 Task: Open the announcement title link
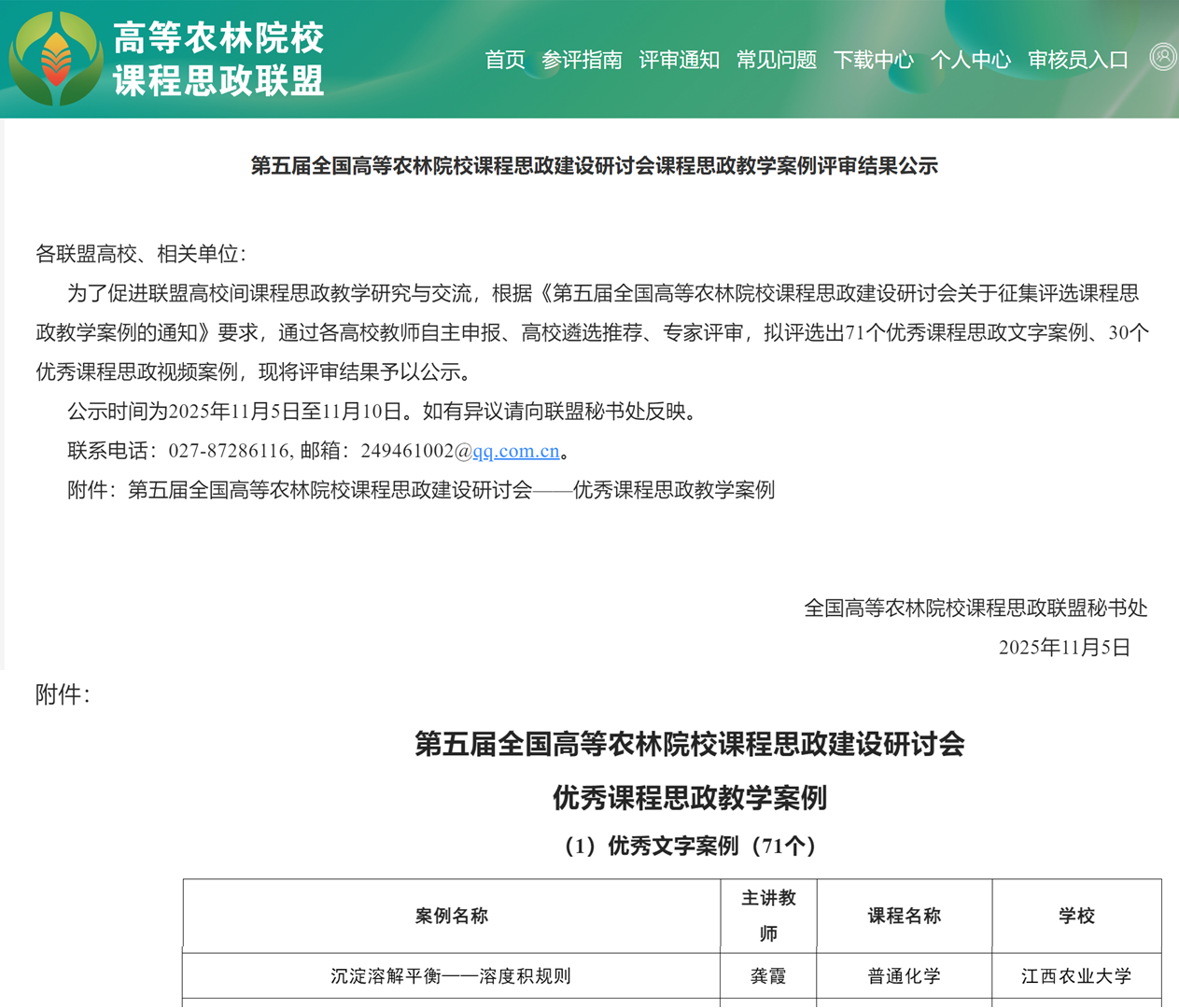pos(589,168)
